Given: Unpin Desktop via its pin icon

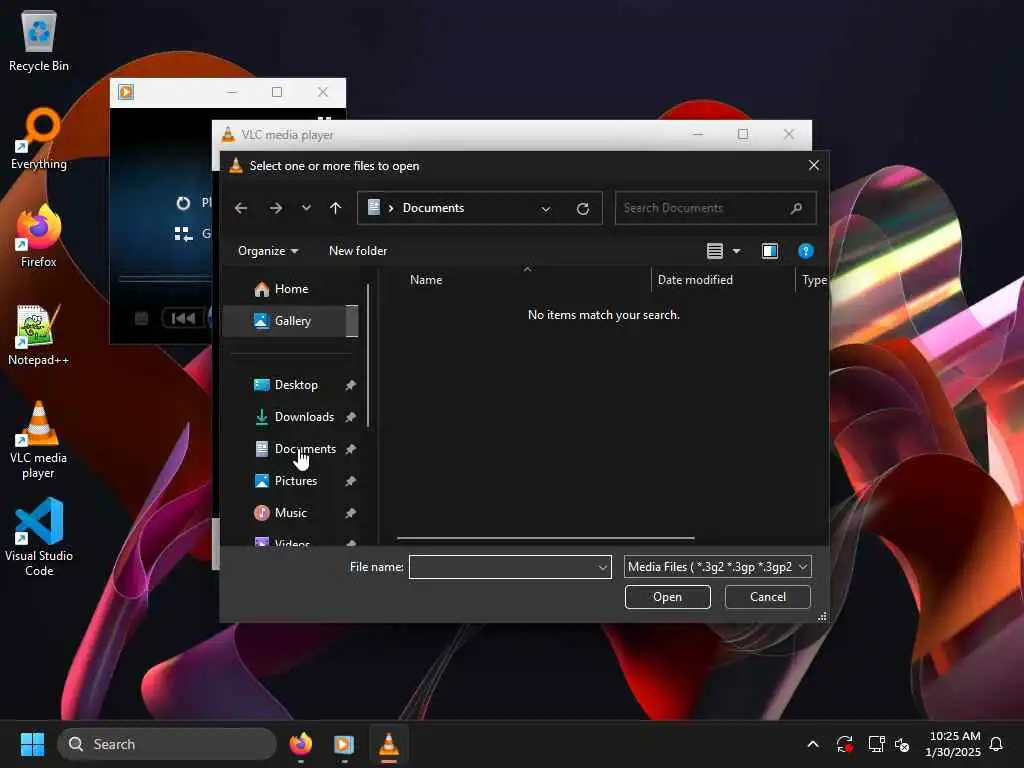Looking at the screenshot, I should pos(350,385).
